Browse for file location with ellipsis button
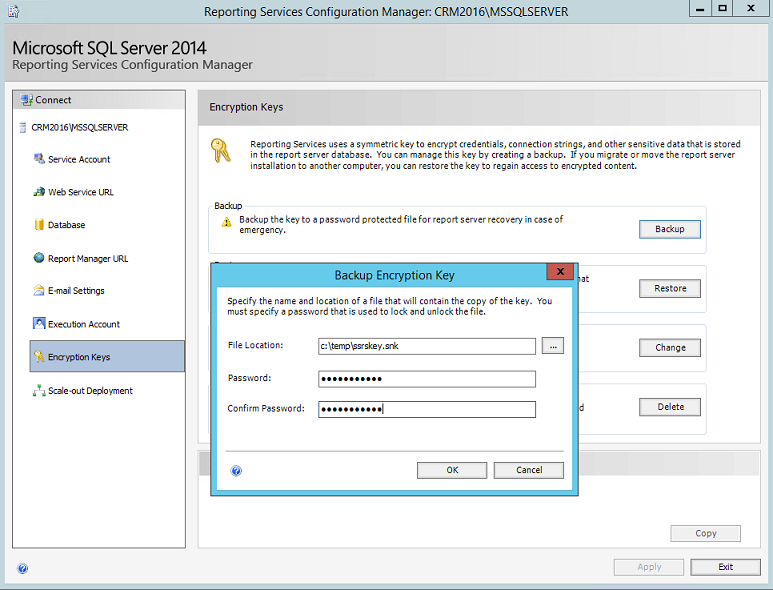Screen dimensions: 773x590 pos(553,346)
